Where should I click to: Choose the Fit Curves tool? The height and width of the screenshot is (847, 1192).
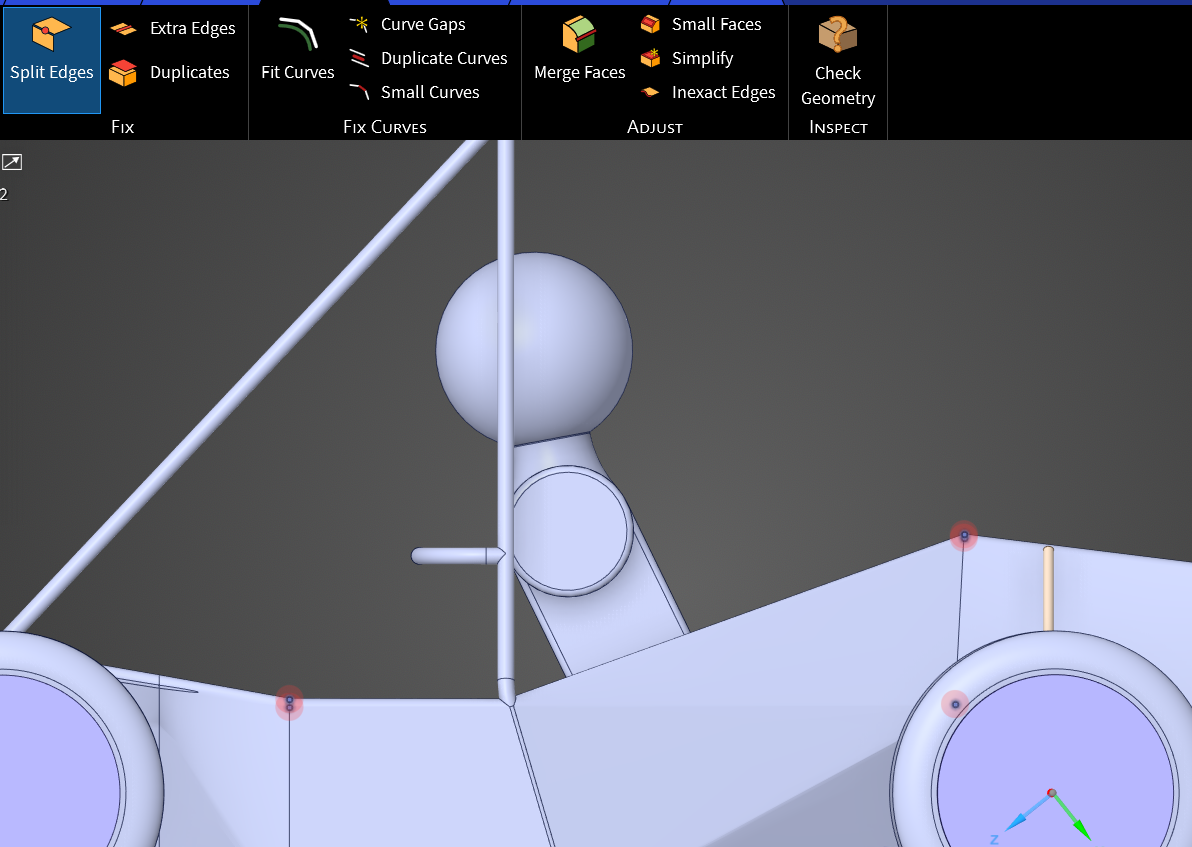[x=297, y=50]
